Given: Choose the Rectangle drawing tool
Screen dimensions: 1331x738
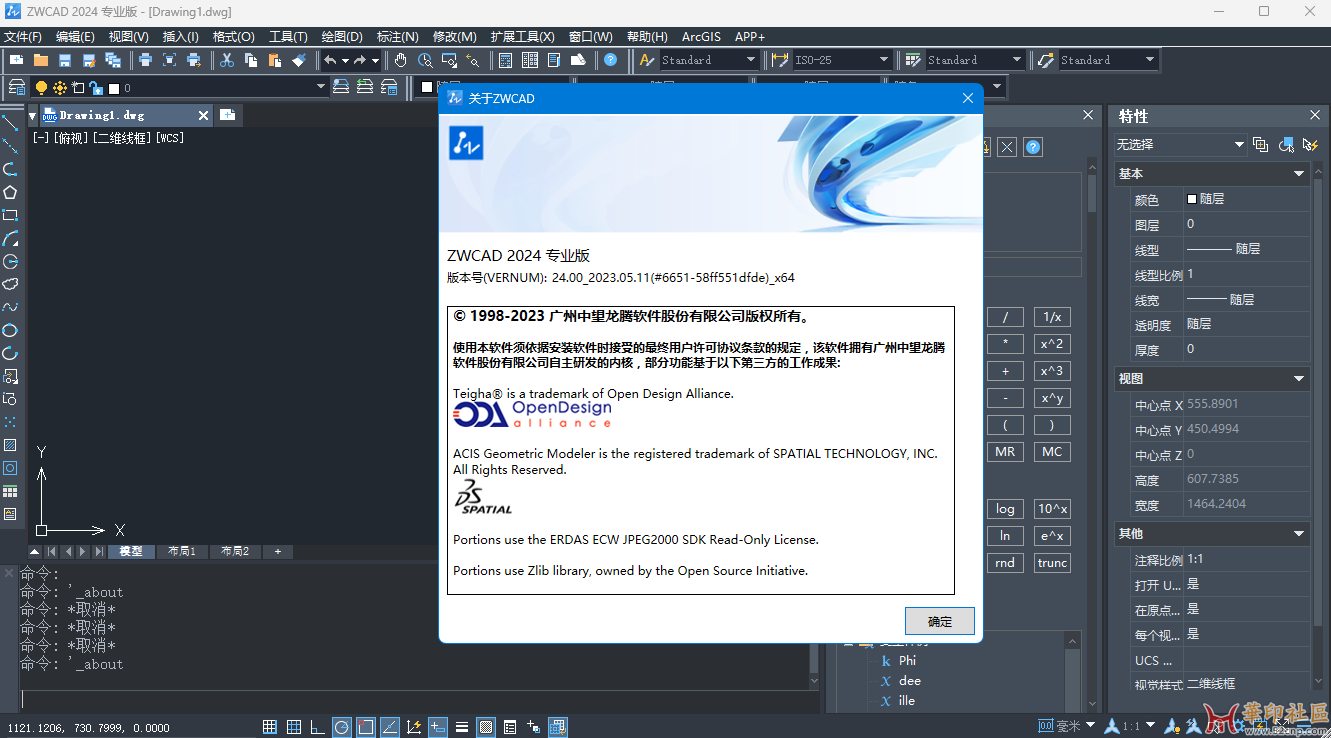Looking at the screenshot, I should [10, 215].
